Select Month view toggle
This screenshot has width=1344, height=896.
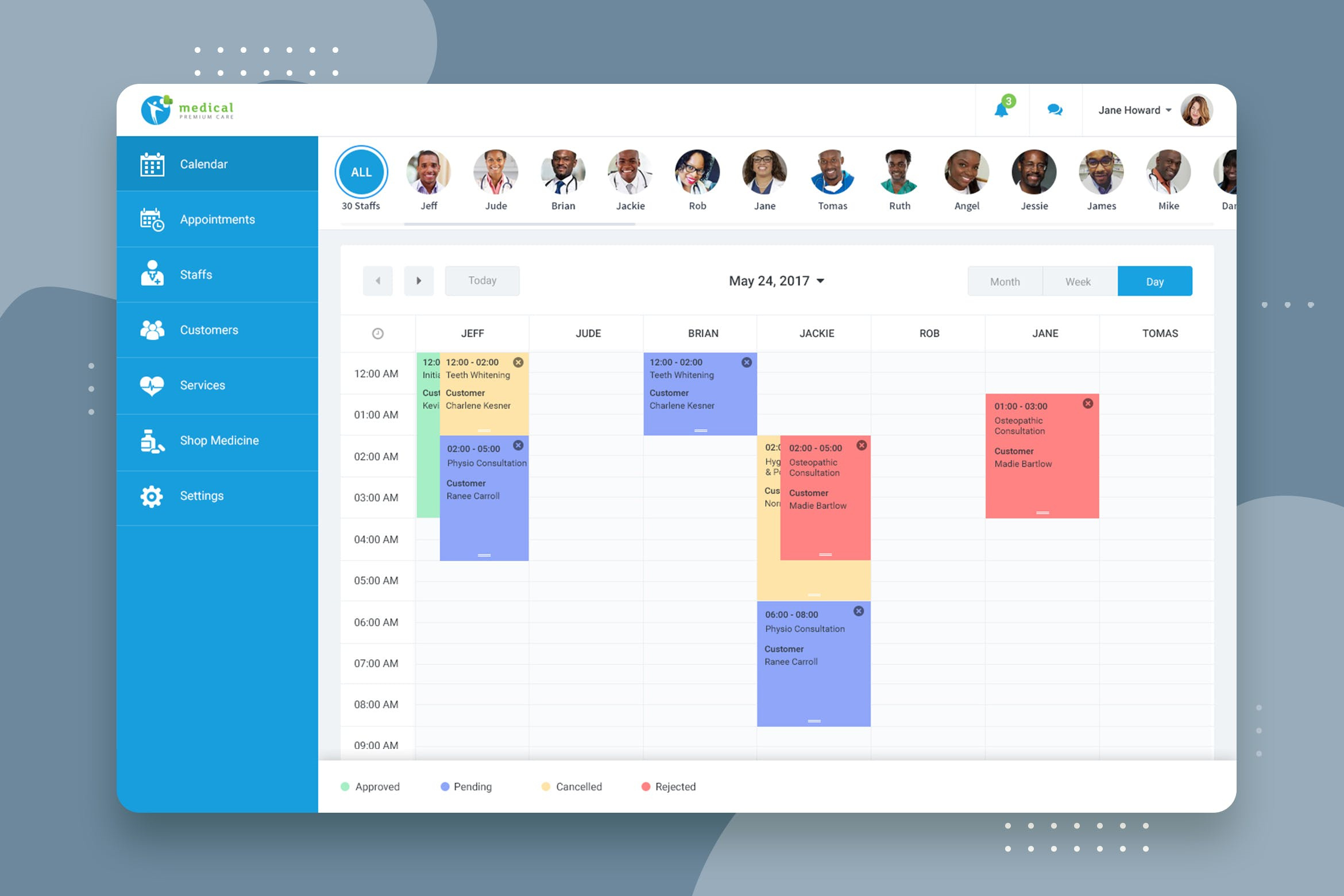1003,281
